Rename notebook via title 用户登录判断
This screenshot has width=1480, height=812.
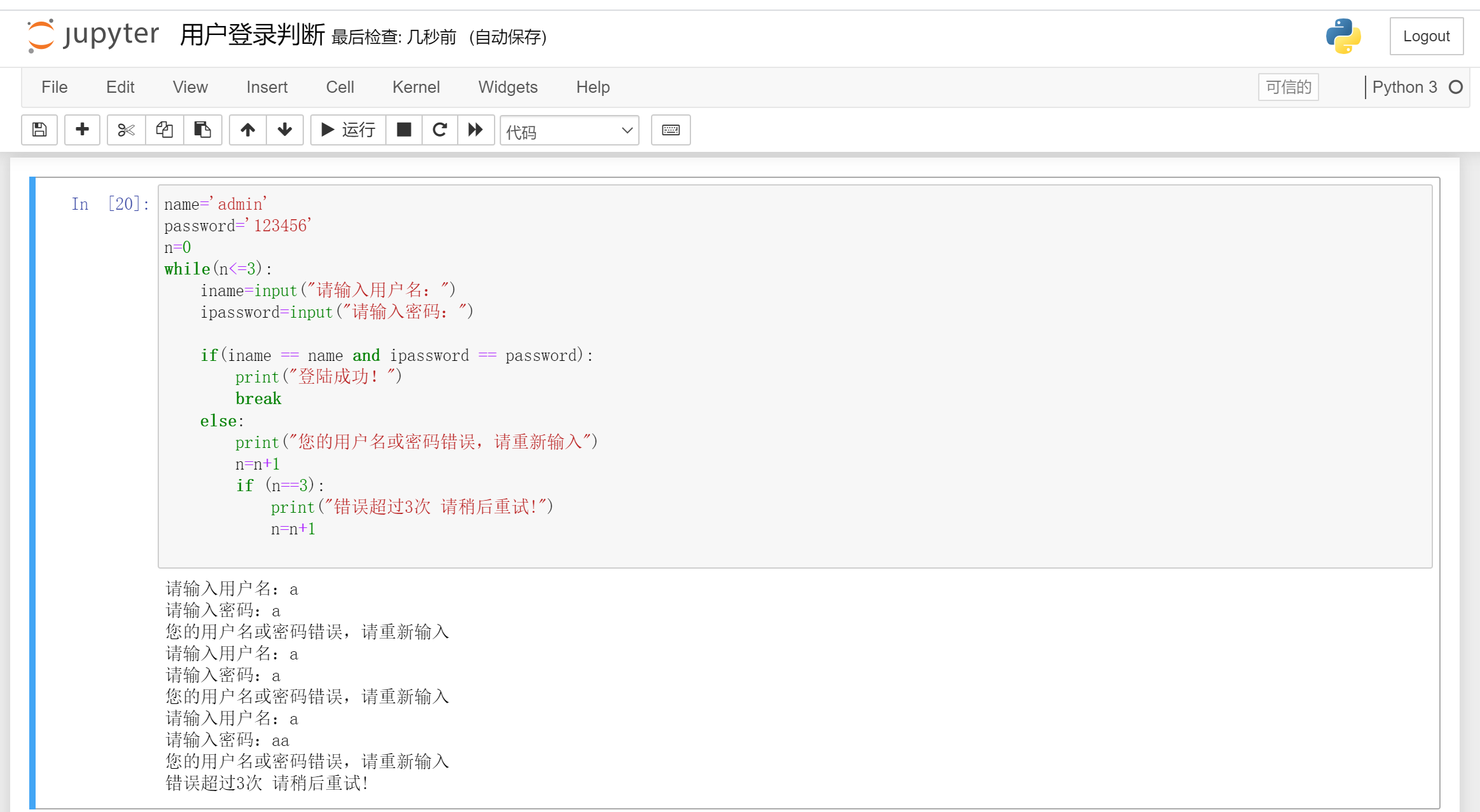(252, 35)
